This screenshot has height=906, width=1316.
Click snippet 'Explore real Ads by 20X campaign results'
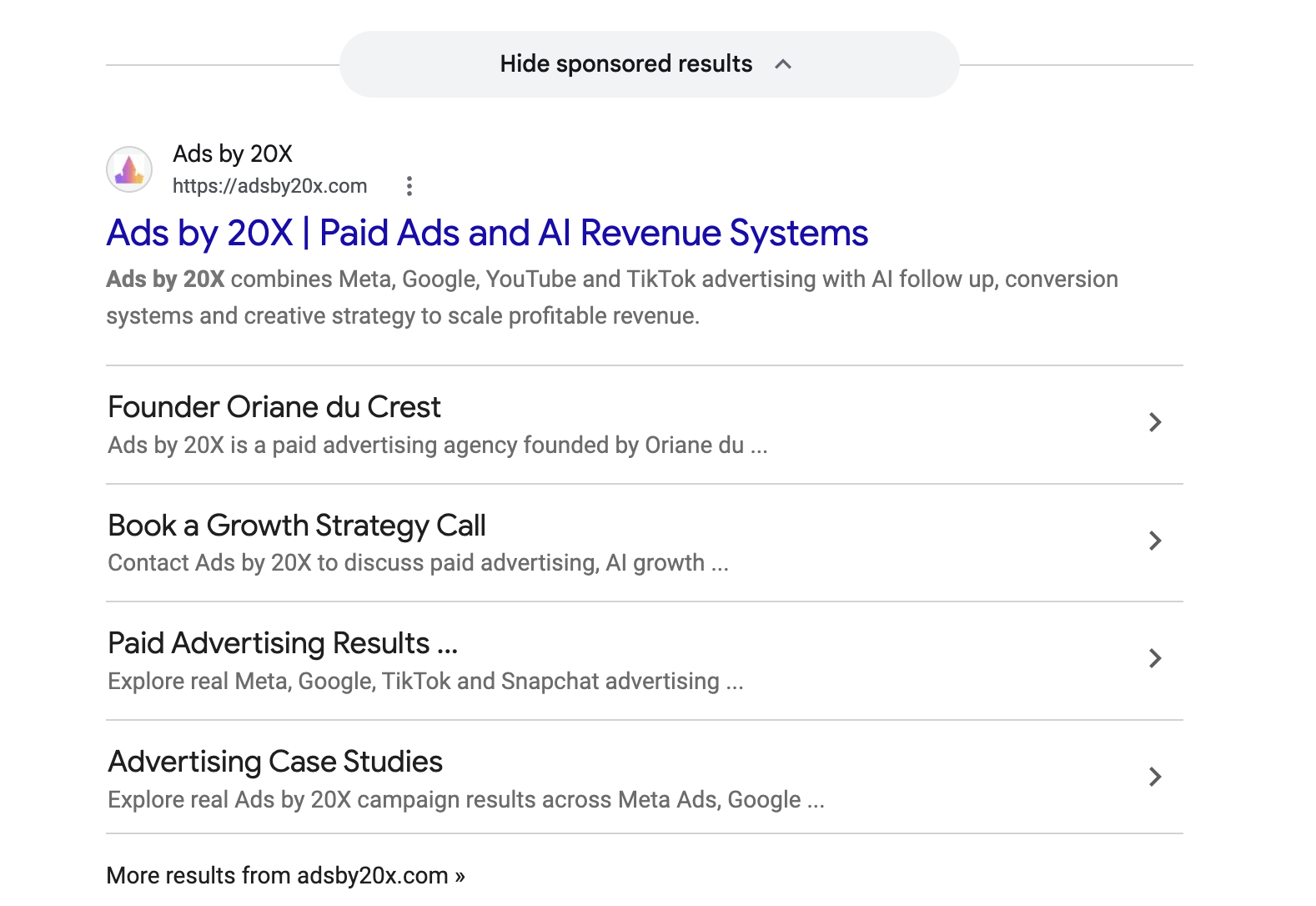pyautogui.click(x=466, y=800)
